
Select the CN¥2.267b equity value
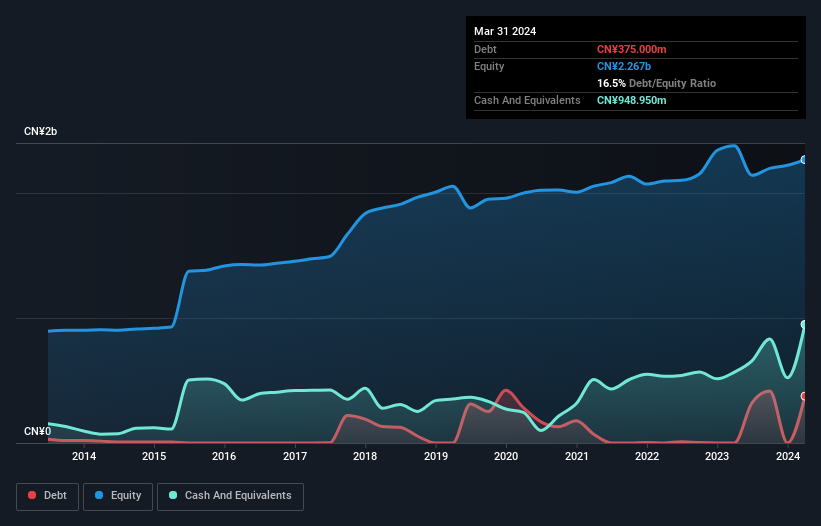(x=625, y=66)
